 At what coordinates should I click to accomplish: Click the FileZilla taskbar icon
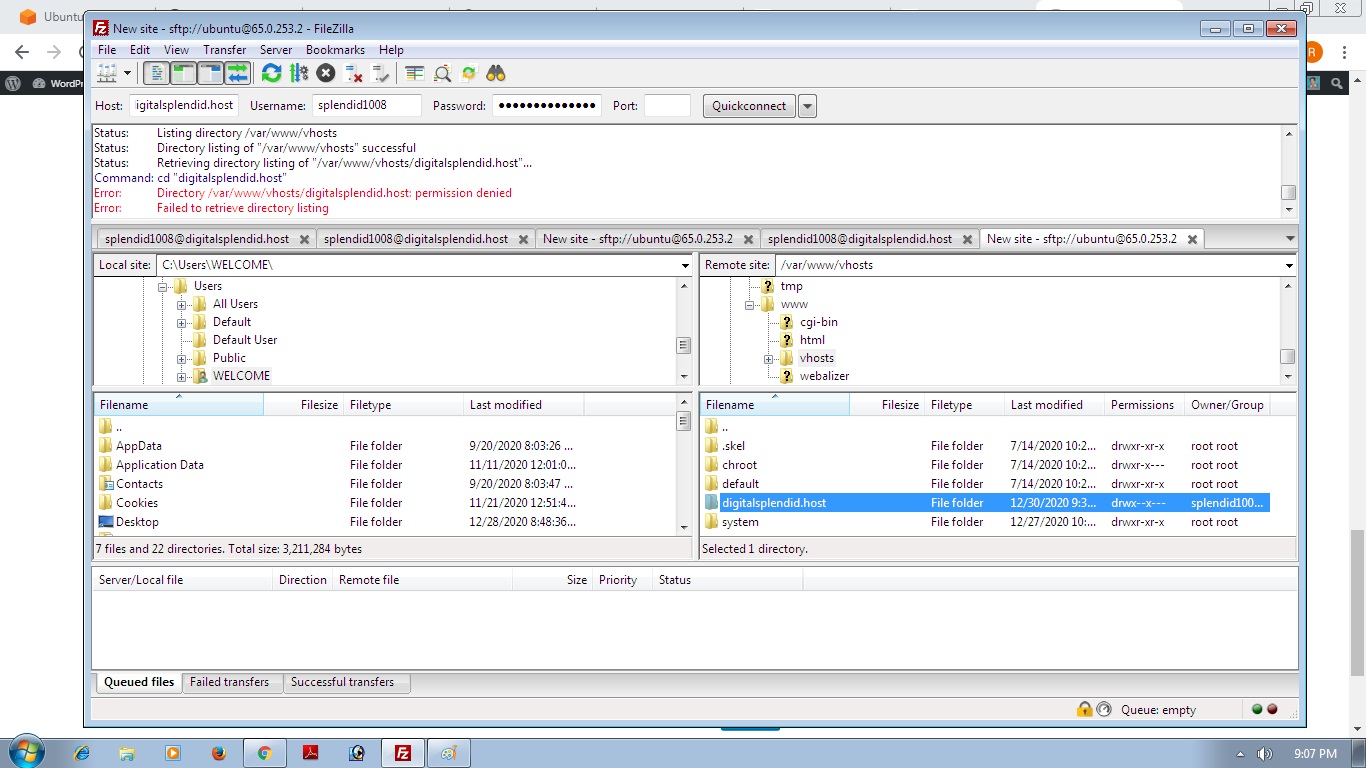click(x=403, y=753)
